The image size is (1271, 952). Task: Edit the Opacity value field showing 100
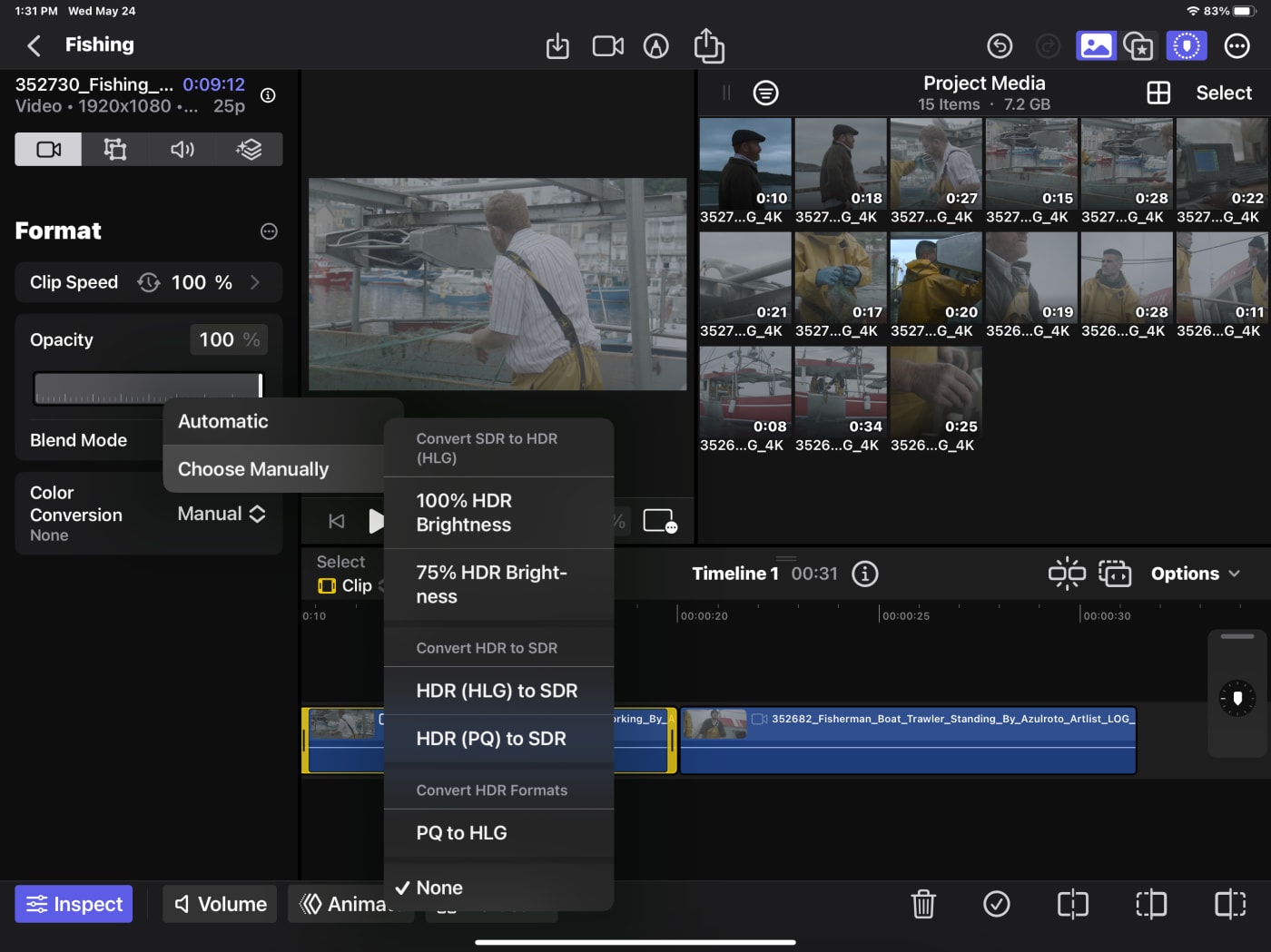pos(229,339)
